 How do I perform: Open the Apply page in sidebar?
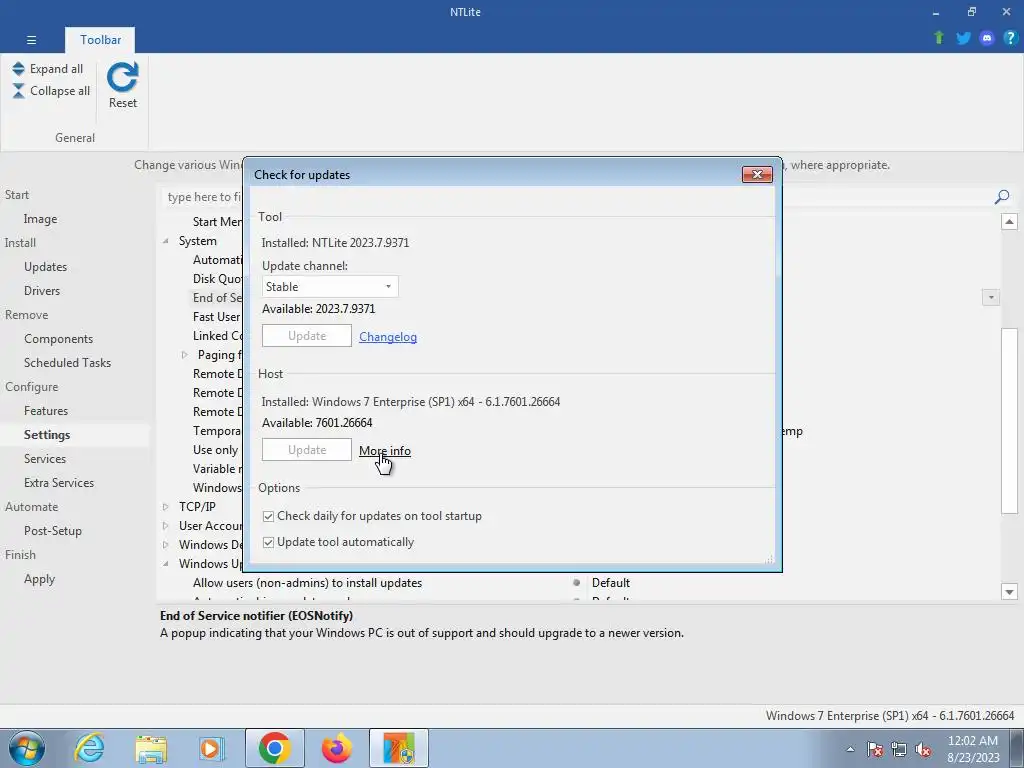pyautogui.click(x=39, y=579)
